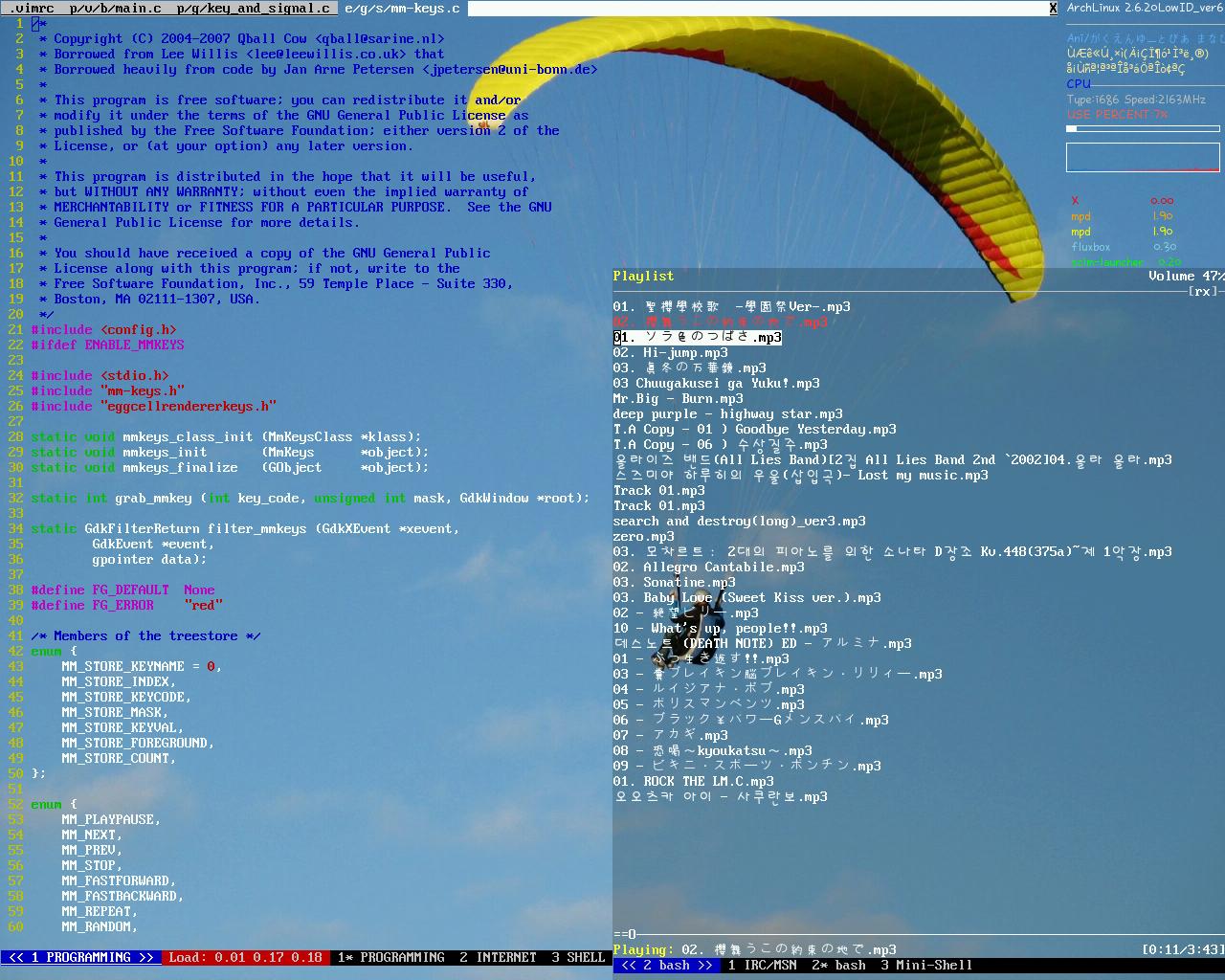Image resolution: width=1225 pixels, height=980 pixels.
Task: Click the "<< 1 PROGRAMMING >>" session label
Action: coord(81,957)
